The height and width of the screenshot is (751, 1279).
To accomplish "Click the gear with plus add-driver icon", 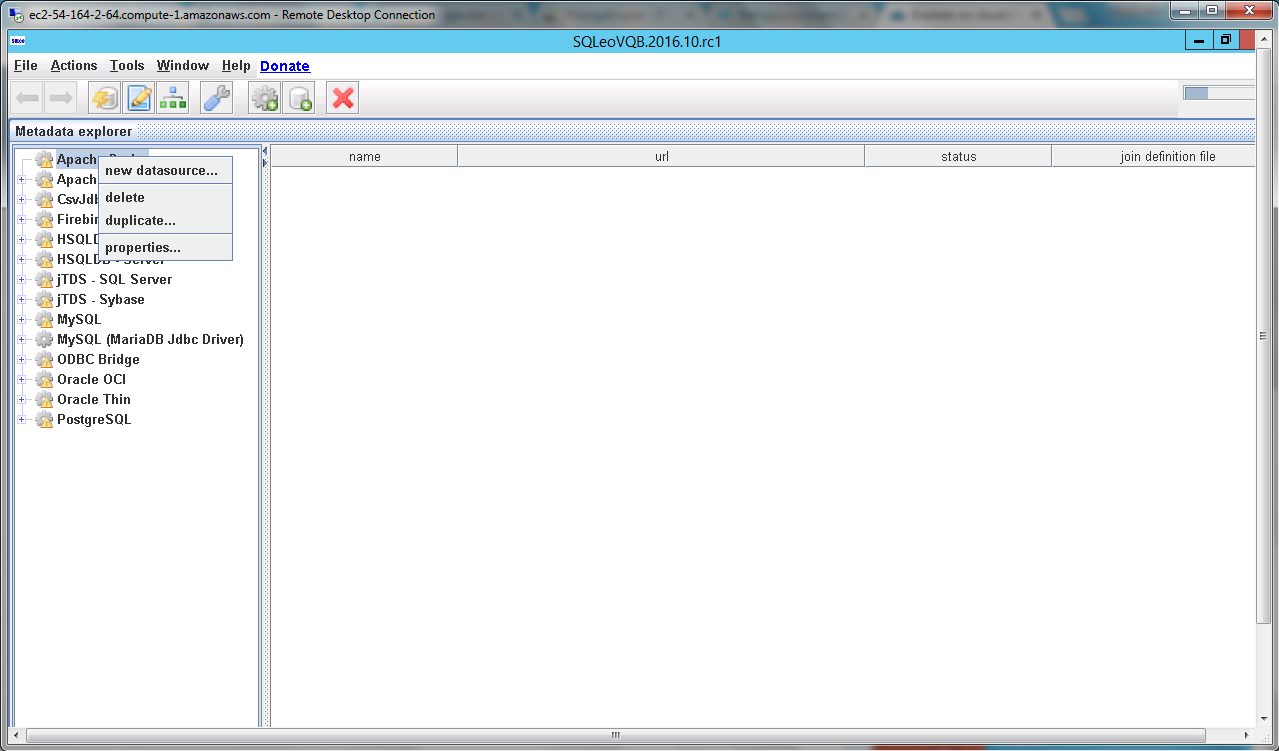I will tap(264, 98).
